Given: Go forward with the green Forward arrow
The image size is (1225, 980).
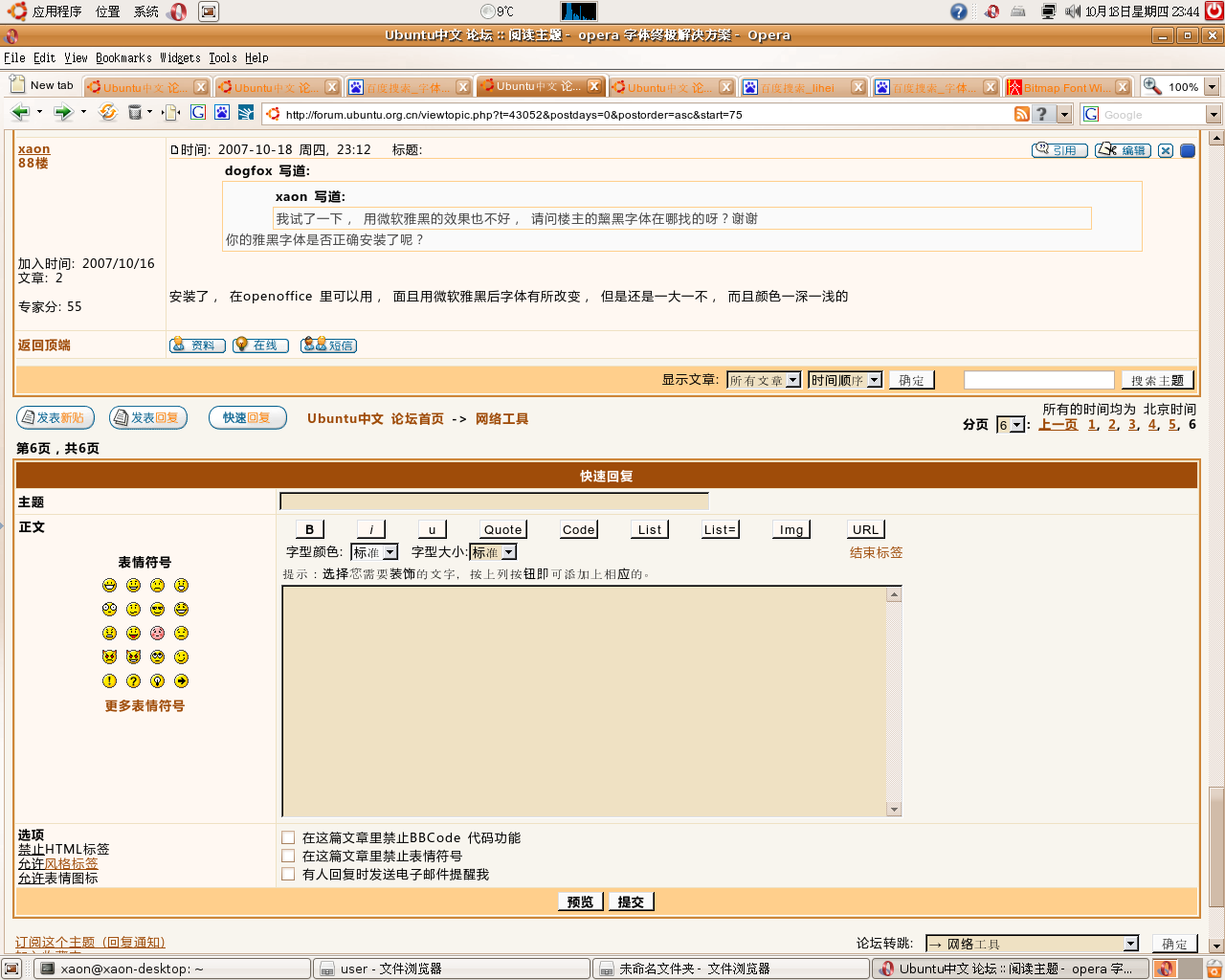Looking at the screenshot, I should (x=63, y=113).
